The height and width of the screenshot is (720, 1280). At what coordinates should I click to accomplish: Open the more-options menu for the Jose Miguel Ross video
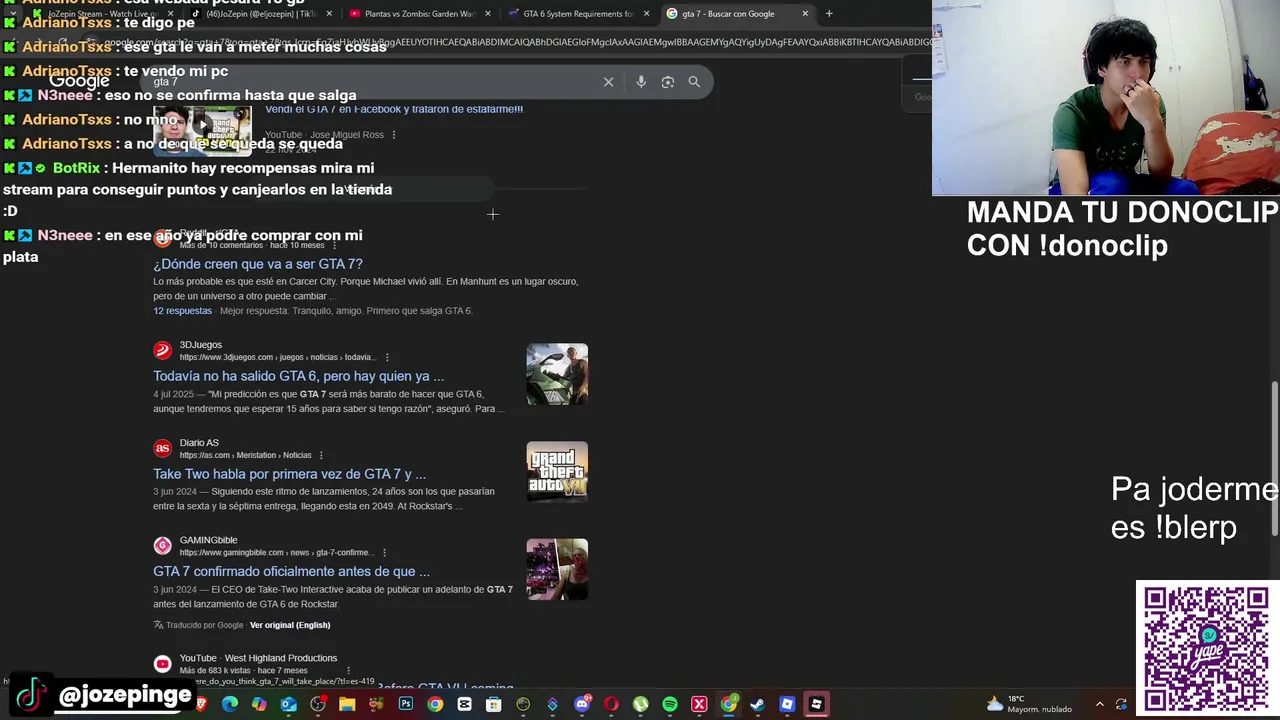coord(393,135)
